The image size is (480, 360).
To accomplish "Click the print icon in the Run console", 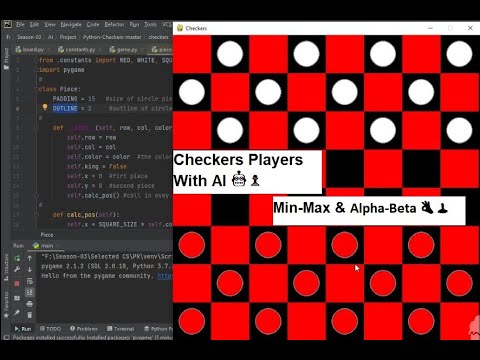I will (30, 304).
